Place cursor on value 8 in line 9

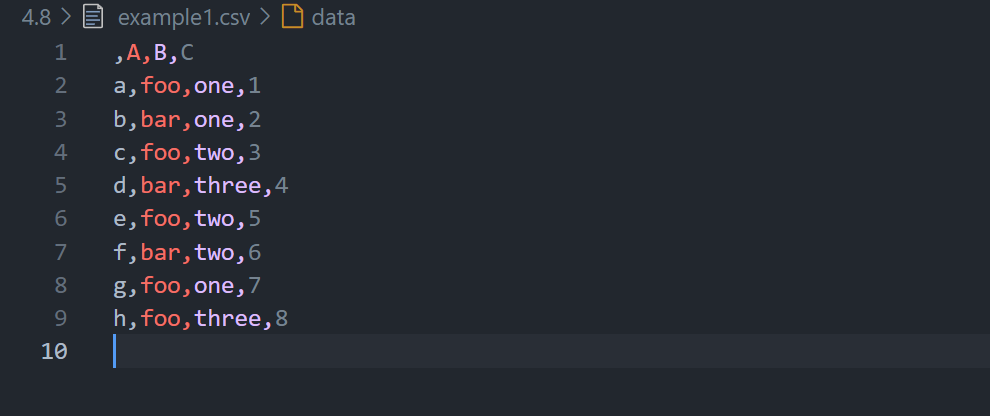(281, 319)
